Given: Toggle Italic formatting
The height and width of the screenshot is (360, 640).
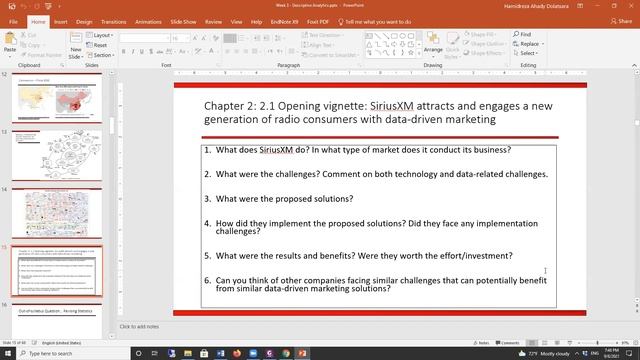Looking at the screenshot, I should 133,51.
